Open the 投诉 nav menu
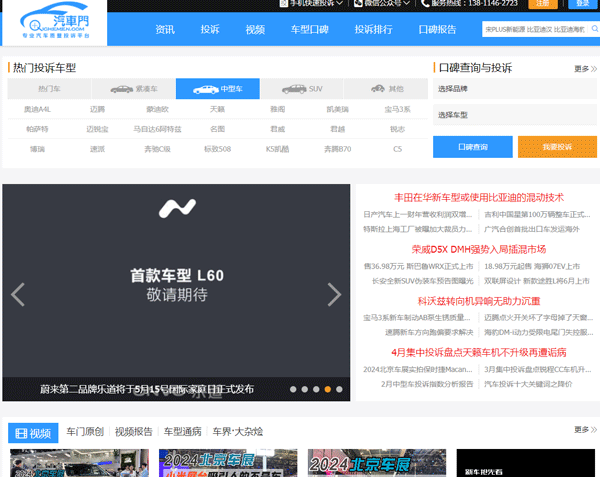 (x=210, y=29)
